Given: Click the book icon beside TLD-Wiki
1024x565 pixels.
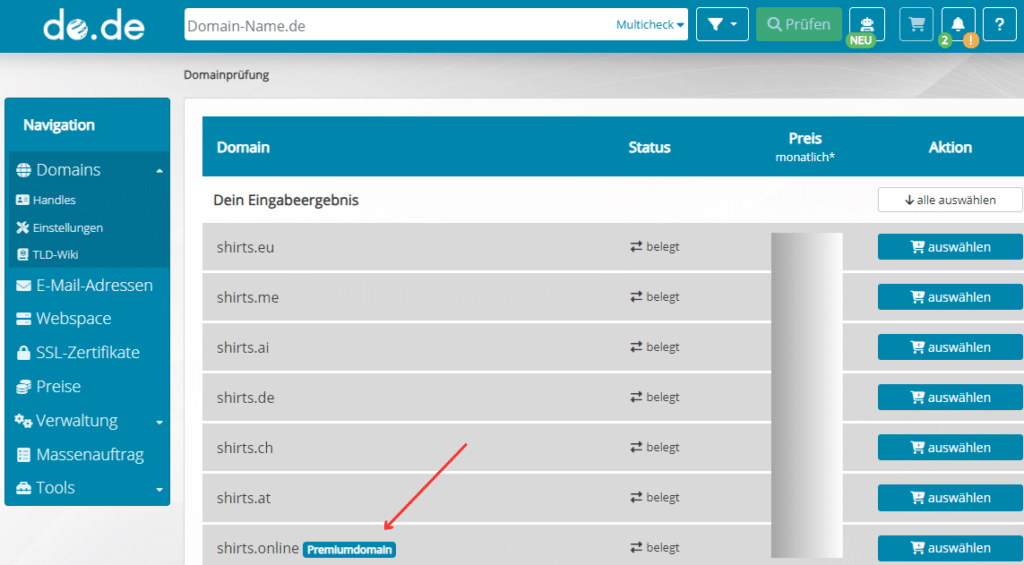Looking at the screenshot, I should pyautogui.click(x=23, y=255).
